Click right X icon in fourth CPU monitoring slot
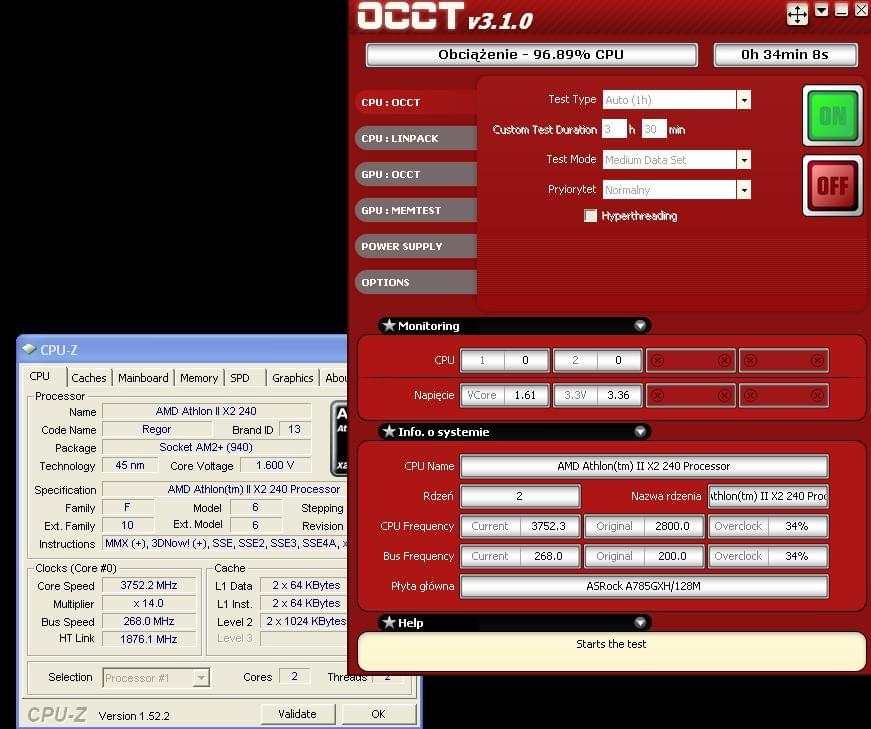Image resolution: width=871 pixels, height=729 pixels. tap(817, 361)
